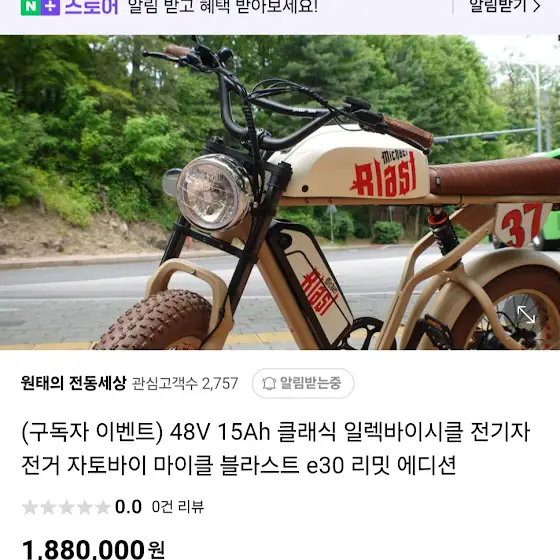Click the bell icon in 알림받는중
The height and width of the screenshot is (560, 560).
(269, 383)
